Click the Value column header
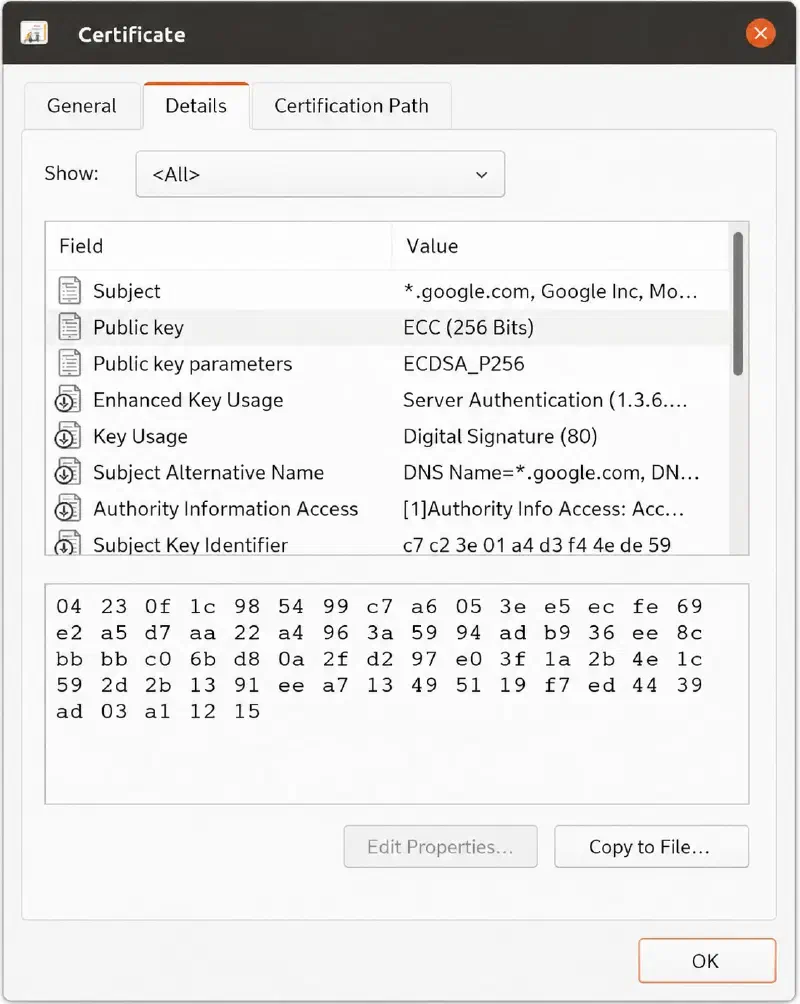The height and width of the screenshot is (1004, 800). tap(560, 246)
